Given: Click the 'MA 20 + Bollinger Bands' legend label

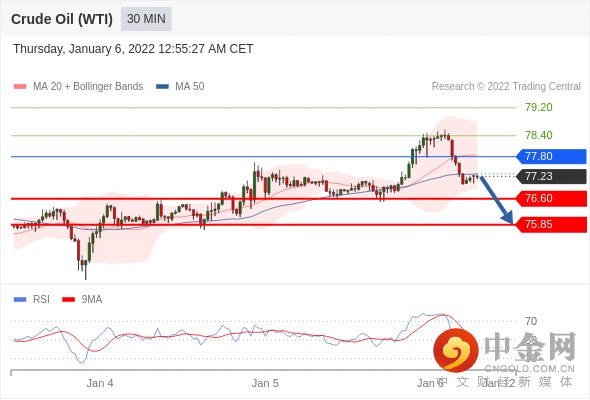Looking at the screenshot, I should click(x=88, y=87).
